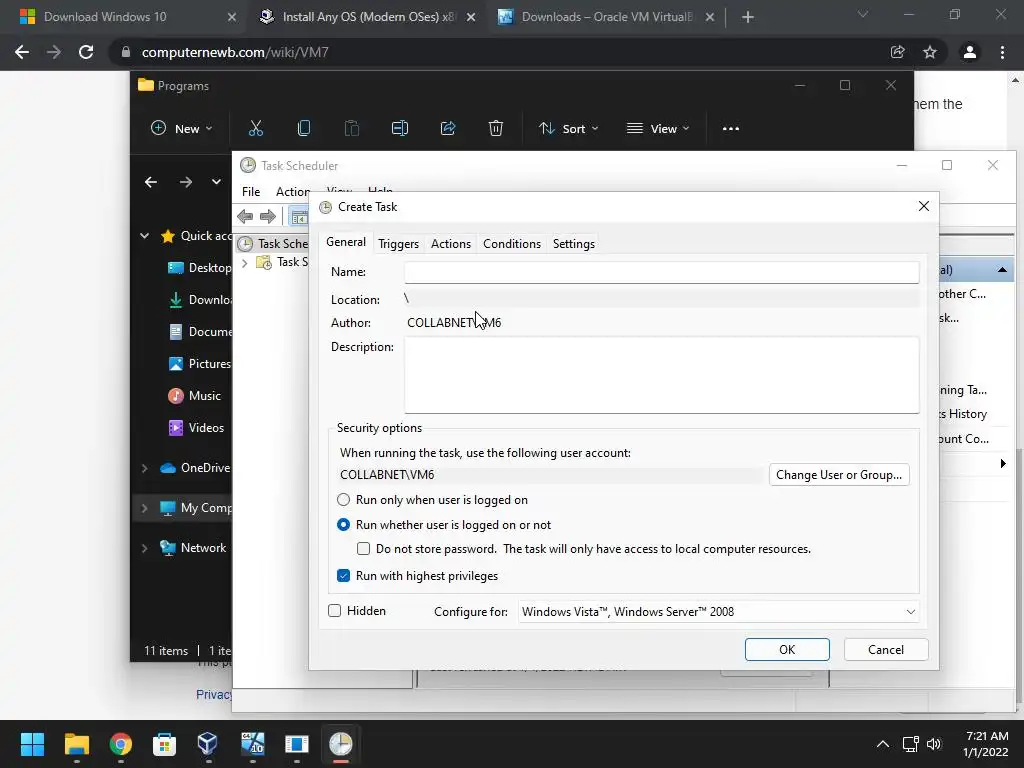Click the task Name input field
This screenshot has height=768, width=1024.
pos(662,272)
